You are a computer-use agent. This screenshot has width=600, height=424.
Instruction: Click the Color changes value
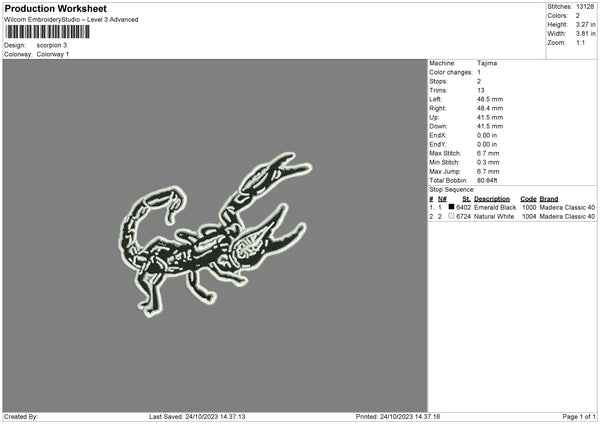click(x=479, y=72)
